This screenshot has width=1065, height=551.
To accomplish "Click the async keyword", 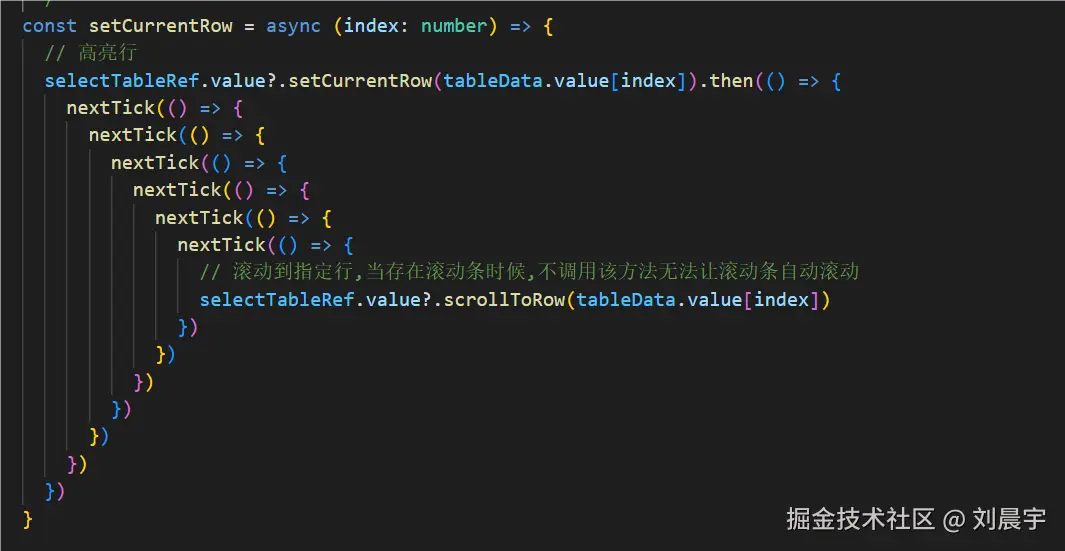I will point(293,26).
